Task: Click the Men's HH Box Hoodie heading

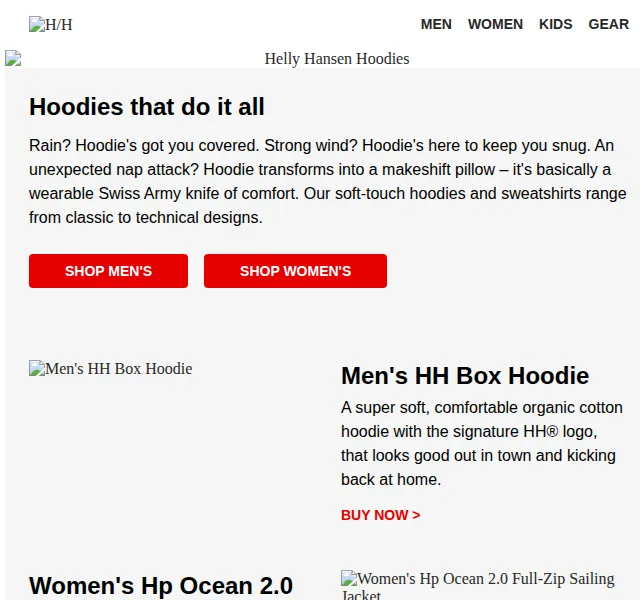Action: click(465, 376)
